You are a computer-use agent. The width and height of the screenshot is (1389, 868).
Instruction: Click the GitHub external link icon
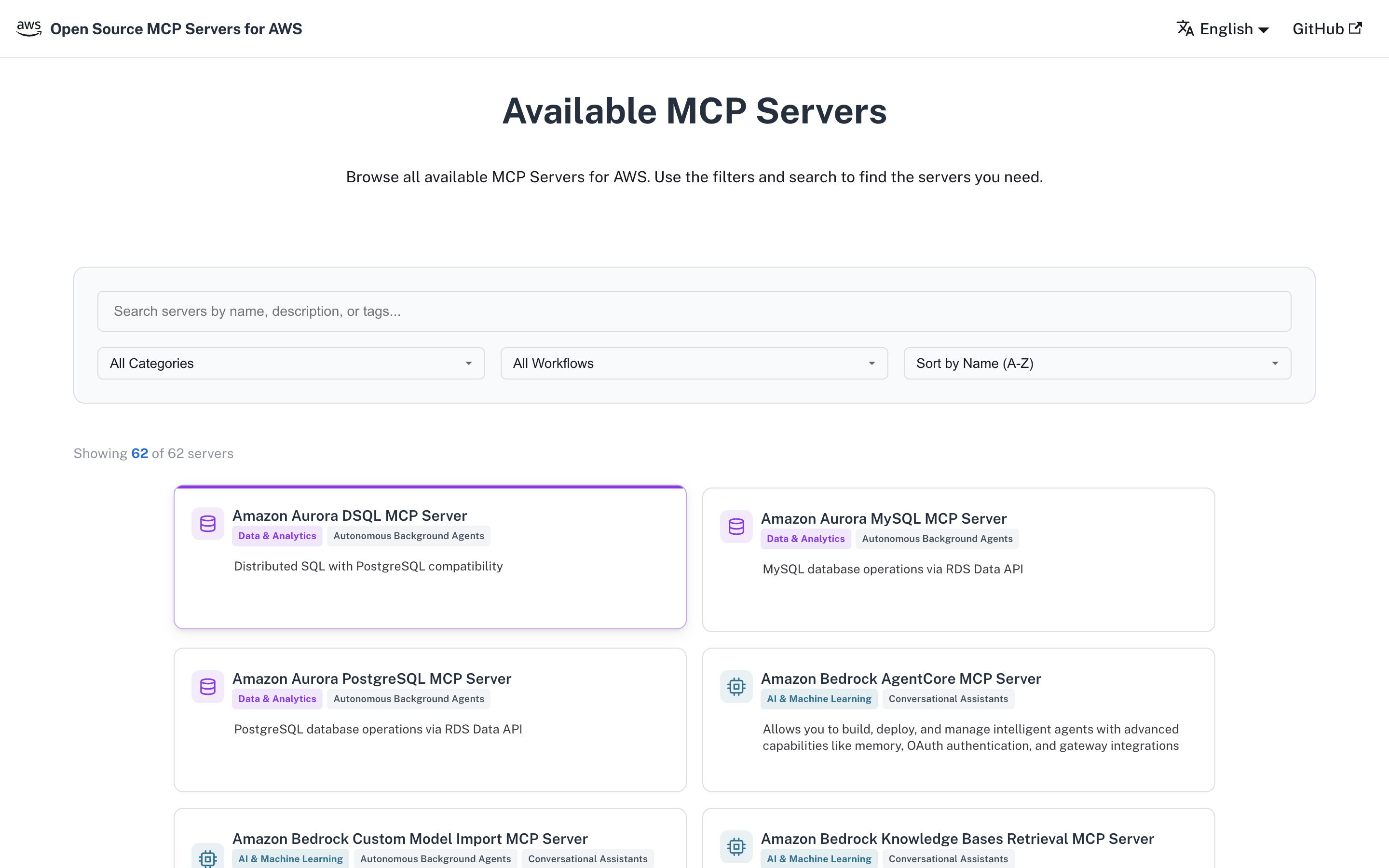pyautogui.click(x=1355, y=28)
